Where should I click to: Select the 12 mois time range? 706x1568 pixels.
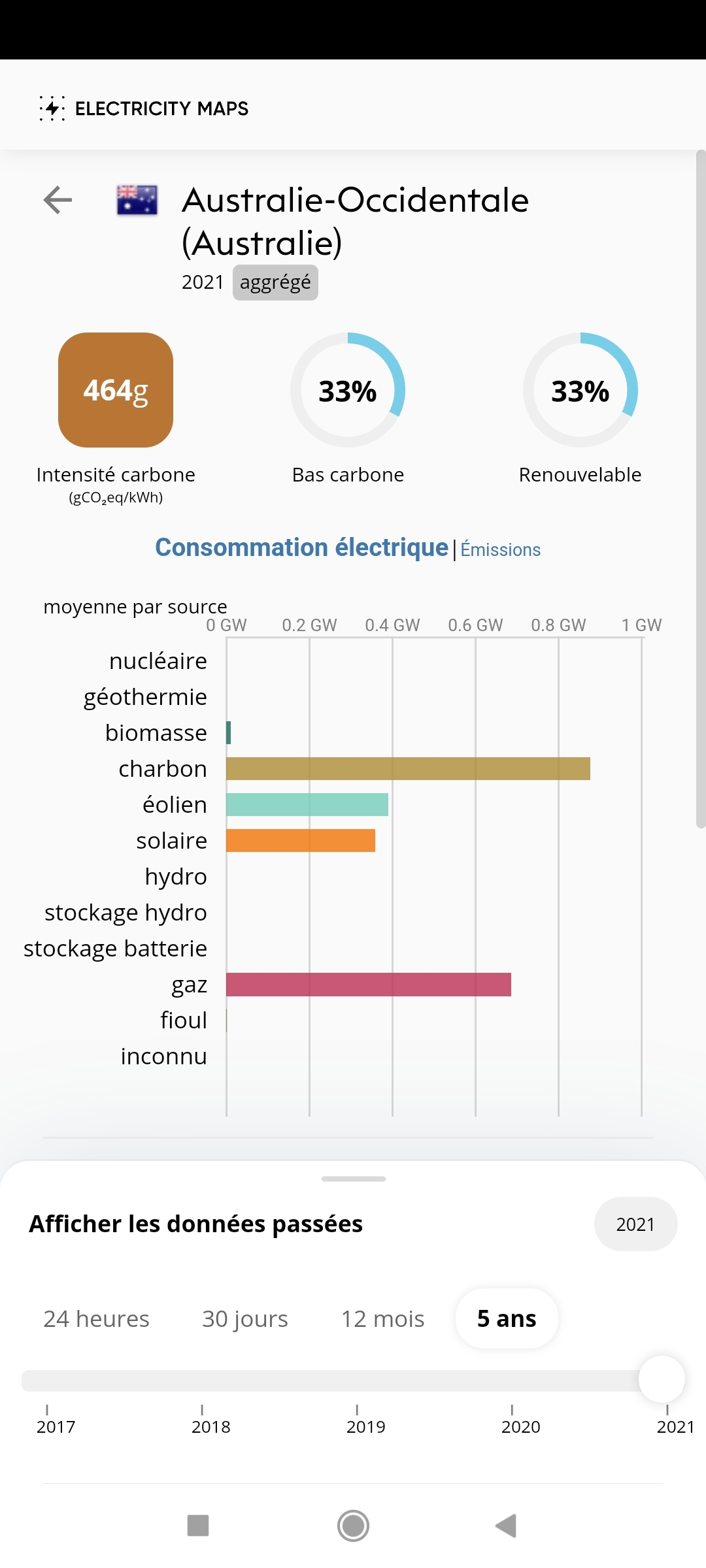point(383,1318)
